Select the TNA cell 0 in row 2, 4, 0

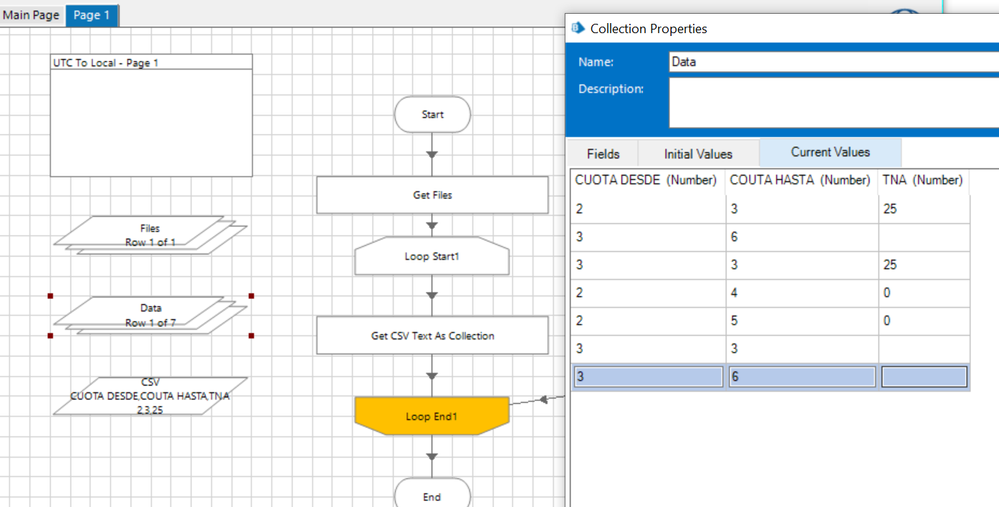924,293
